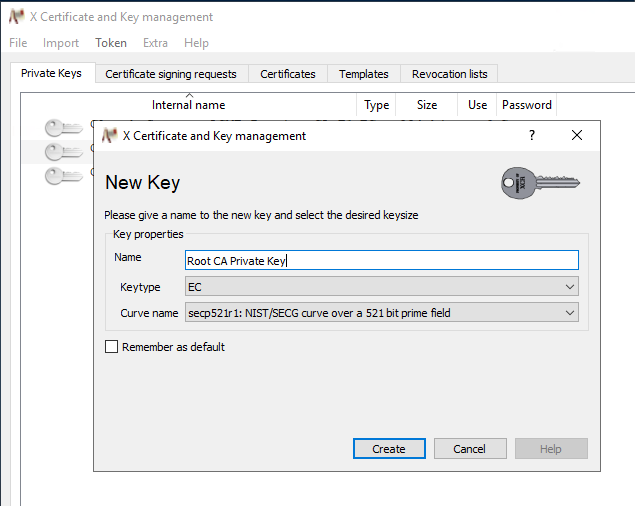
Task: Click the Name field with Root CA Private Key
Action: pos(381,260)
